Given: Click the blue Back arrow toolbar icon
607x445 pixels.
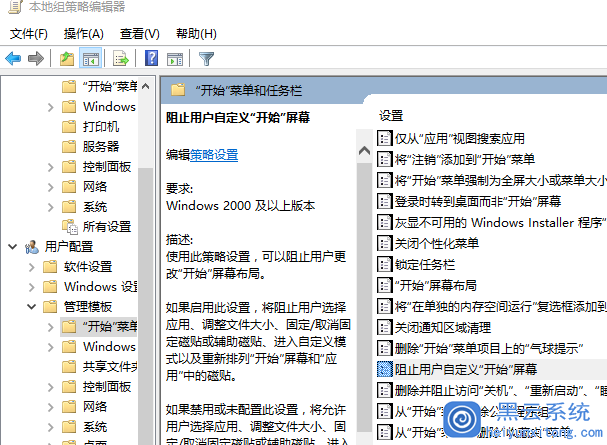Looking at the screenshot, I should point(13,59).
